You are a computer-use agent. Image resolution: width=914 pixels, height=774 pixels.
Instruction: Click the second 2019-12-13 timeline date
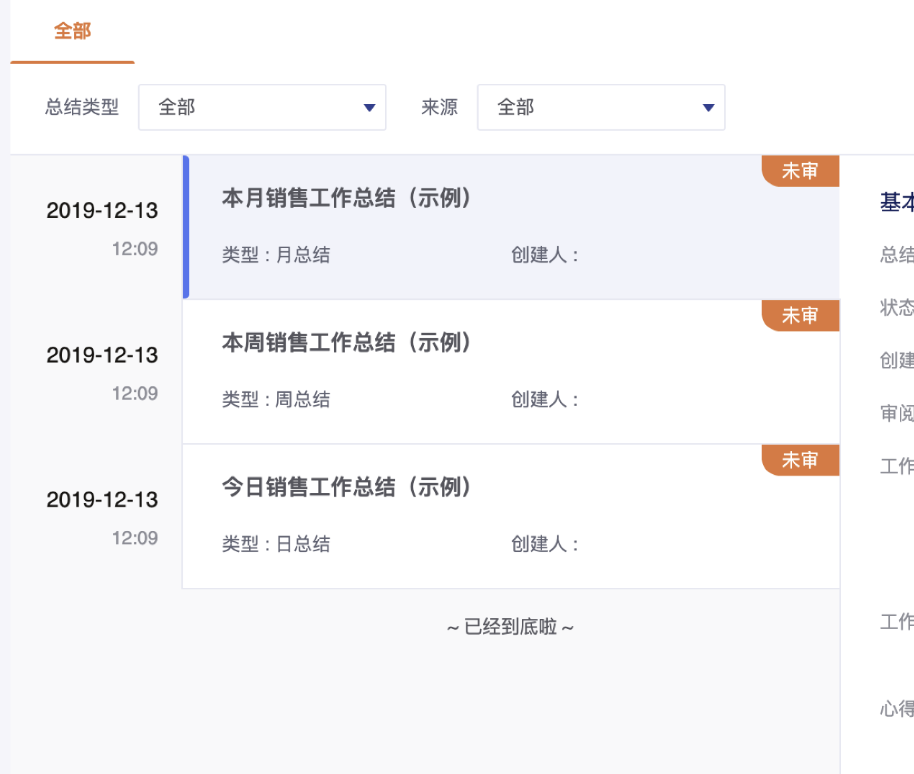102,355
